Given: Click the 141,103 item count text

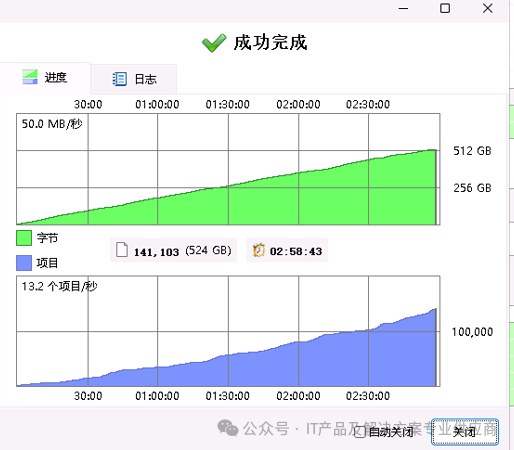Looking at the screenshot, I should (x=156, y=252).
